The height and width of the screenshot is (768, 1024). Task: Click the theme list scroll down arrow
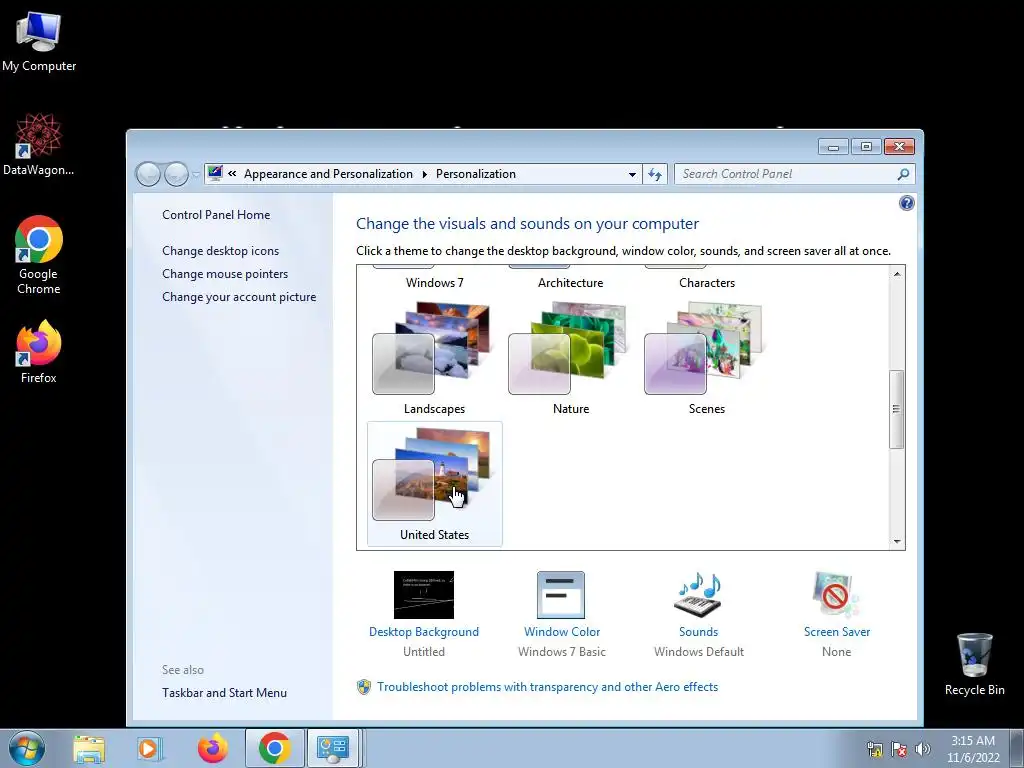pos(897,541)
